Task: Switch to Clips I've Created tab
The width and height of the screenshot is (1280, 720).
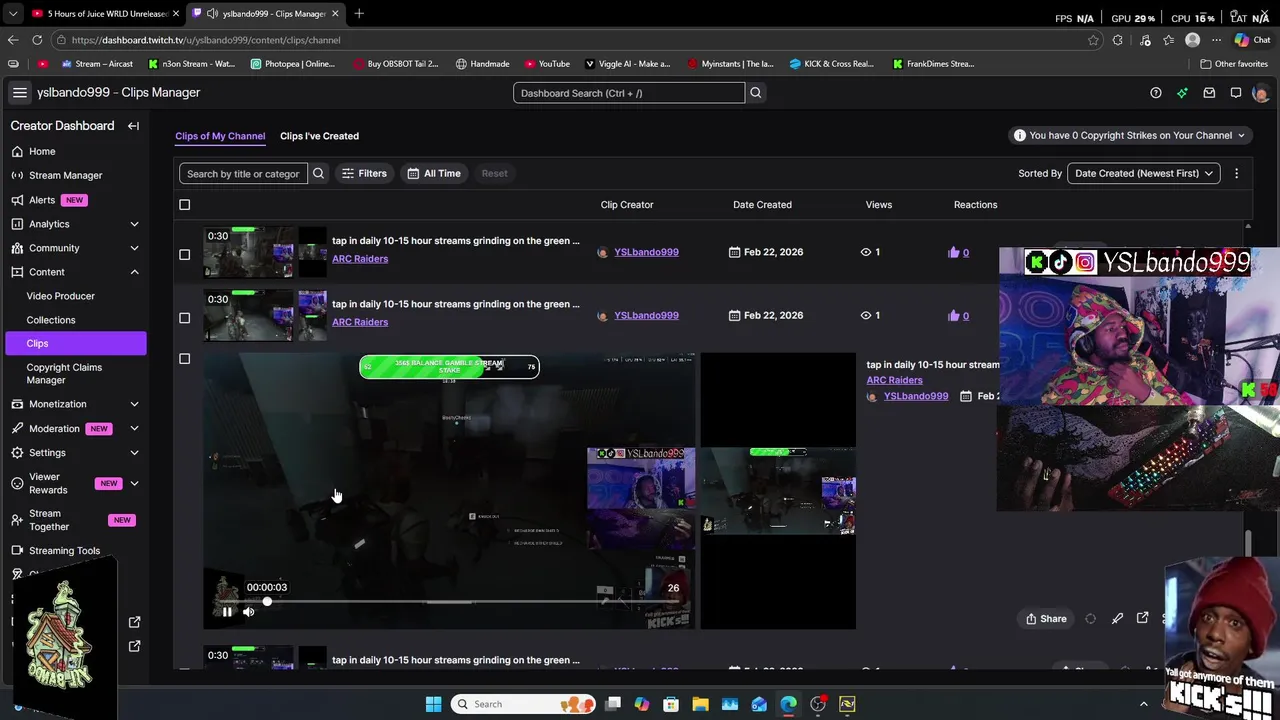Action: point(319,136)
